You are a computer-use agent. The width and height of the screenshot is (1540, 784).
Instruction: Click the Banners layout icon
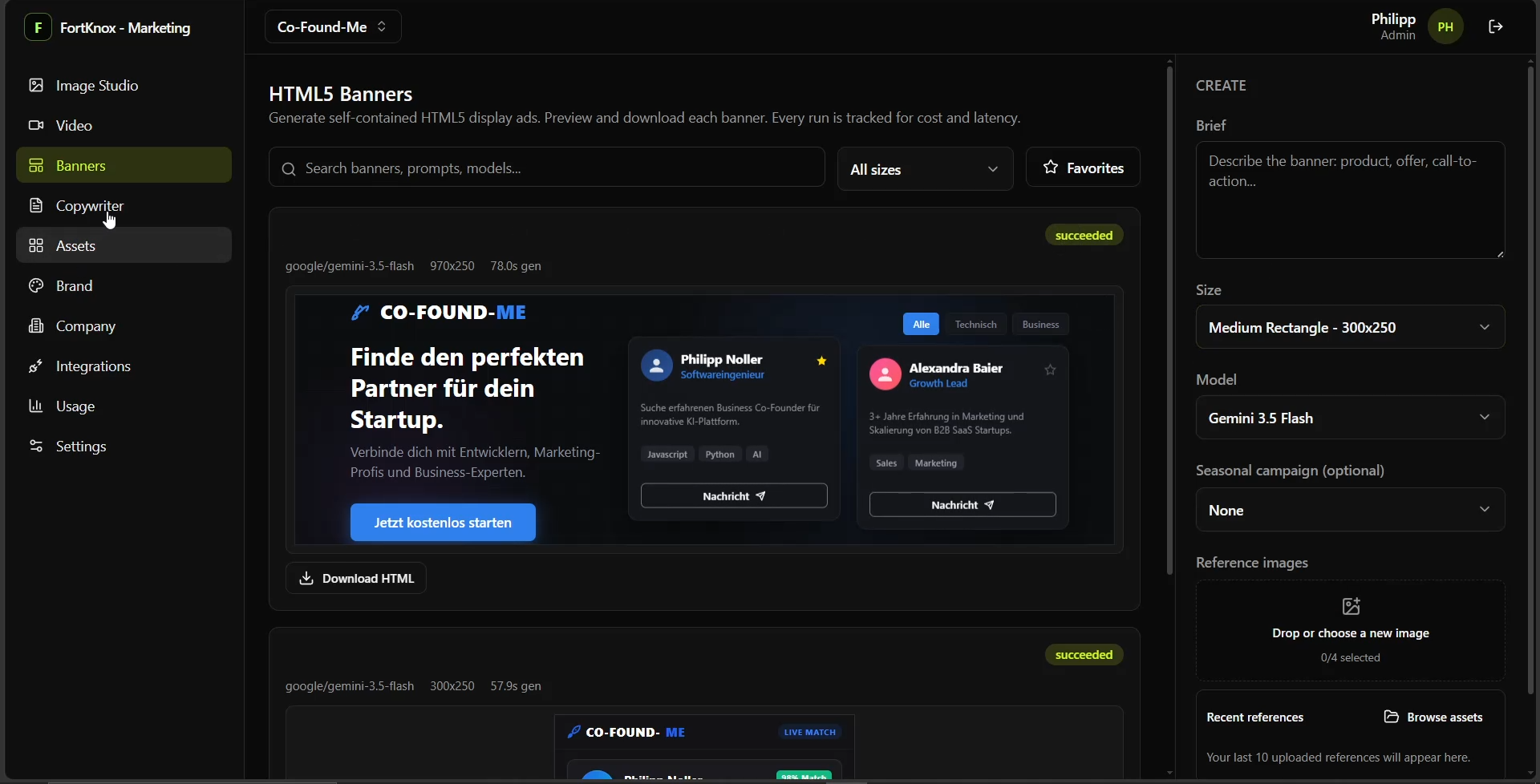pos(36,166)
